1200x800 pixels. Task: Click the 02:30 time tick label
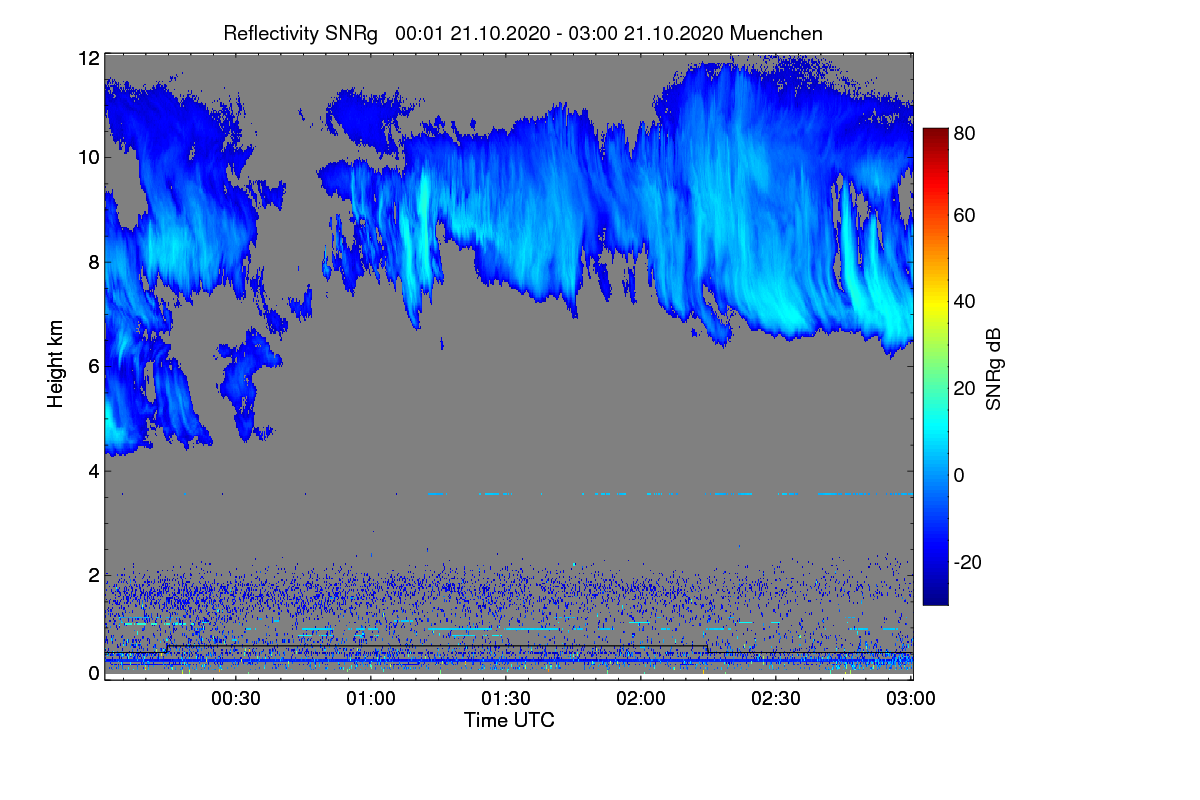pos(777,698)
